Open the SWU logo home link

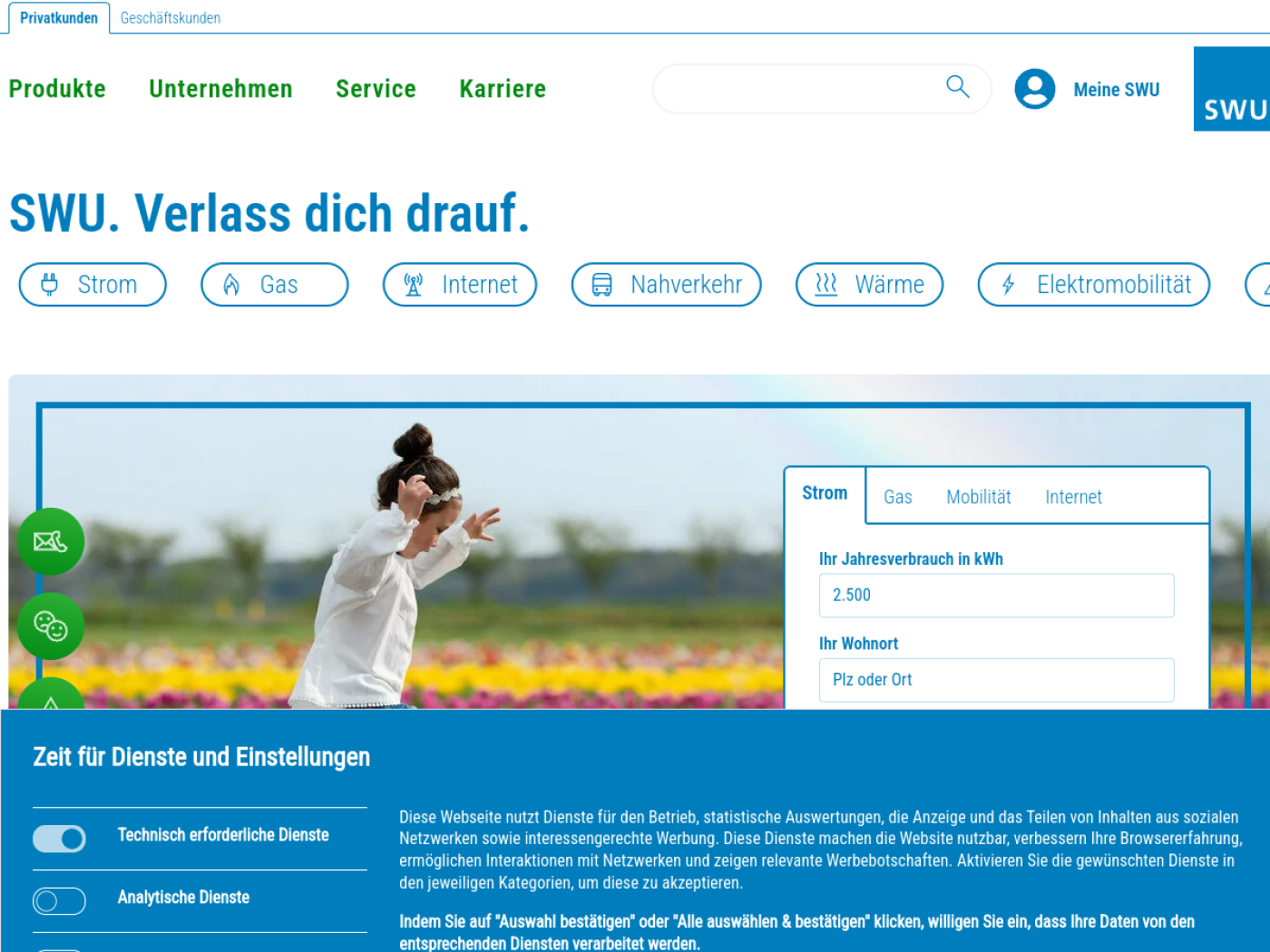click(x=1232, y=89)
